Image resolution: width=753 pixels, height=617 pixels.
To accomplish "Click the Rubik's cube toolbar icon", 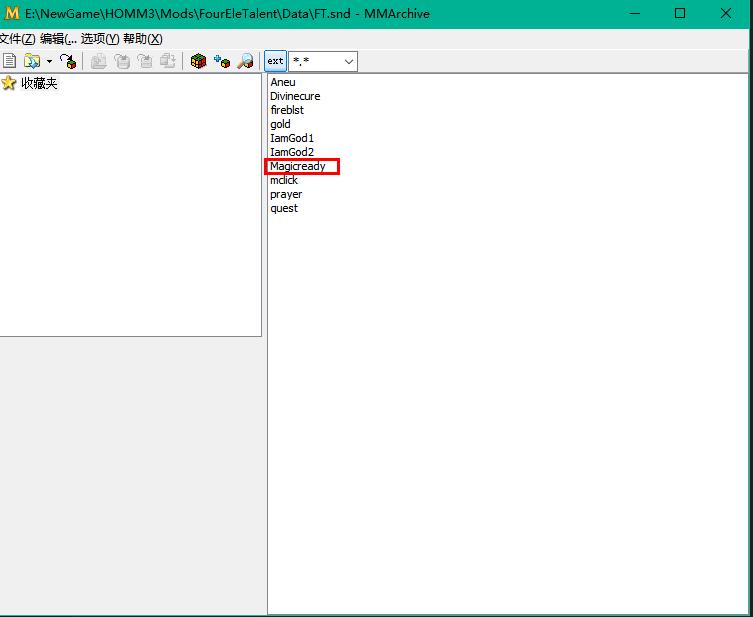I will coord(198,61).
